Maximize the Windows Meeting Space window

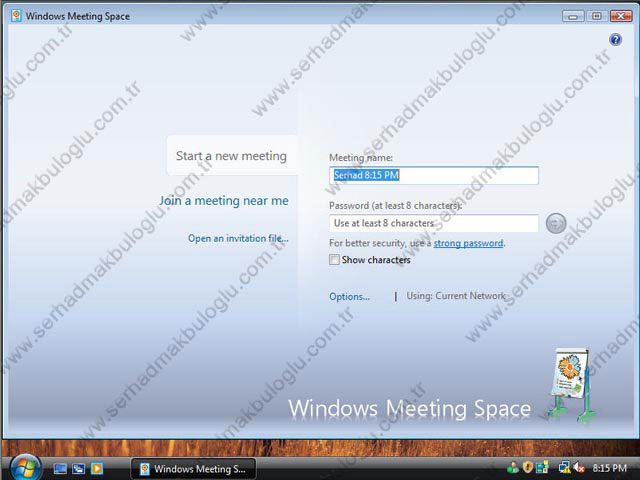[x=597, y=16]
